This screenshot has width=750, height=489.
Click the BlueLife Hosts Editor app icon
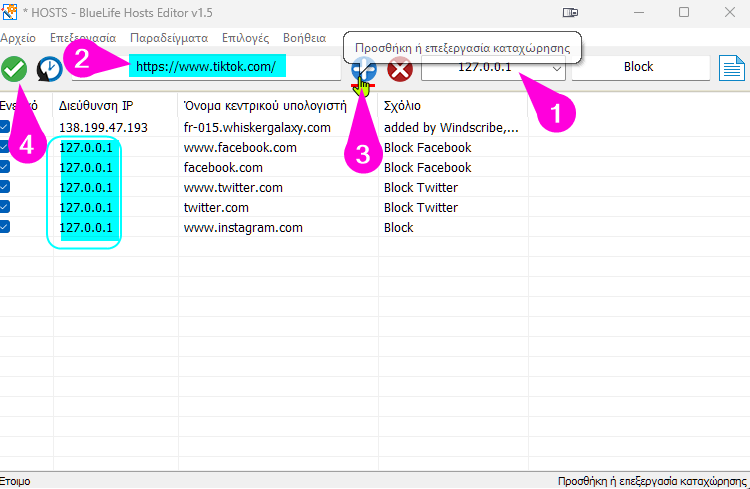9,12
